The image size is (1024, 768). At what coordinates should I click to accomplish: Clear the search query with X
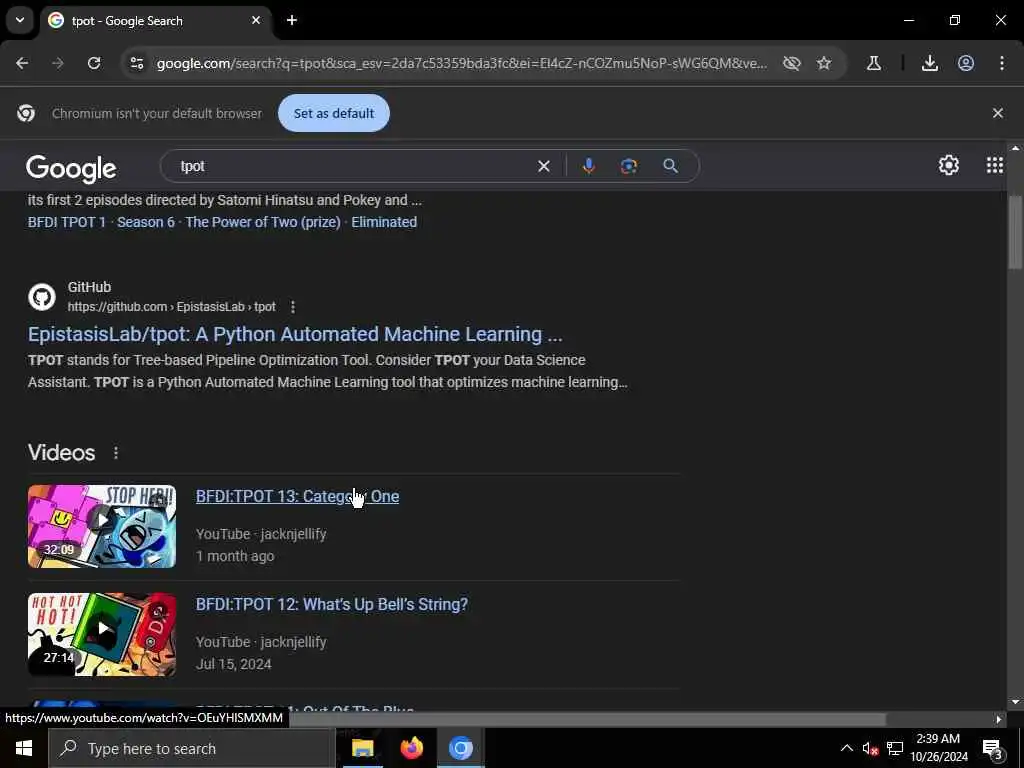coord(543,166)
